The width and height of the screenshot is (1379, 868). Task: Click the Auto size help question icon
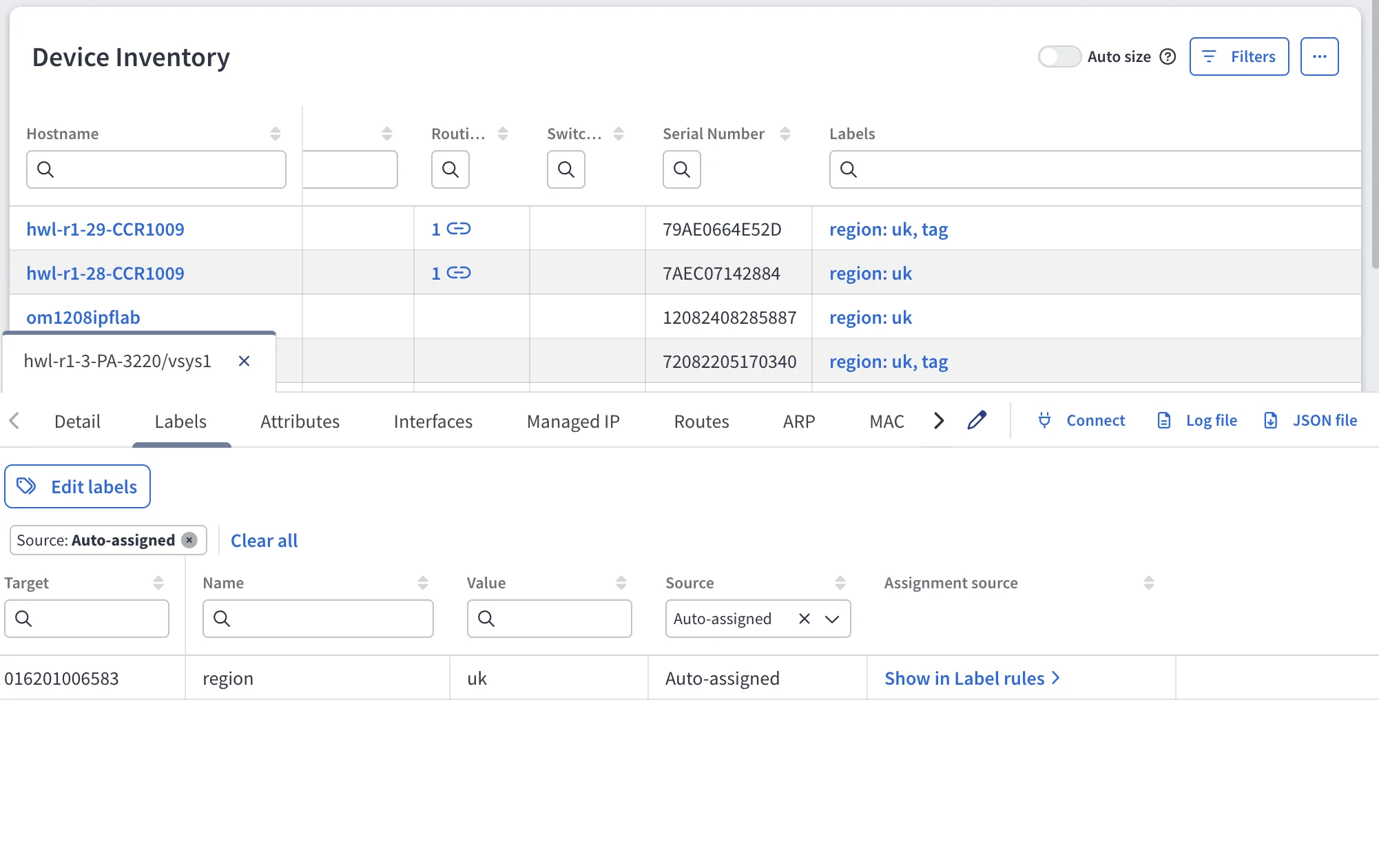pos(1168,56)
